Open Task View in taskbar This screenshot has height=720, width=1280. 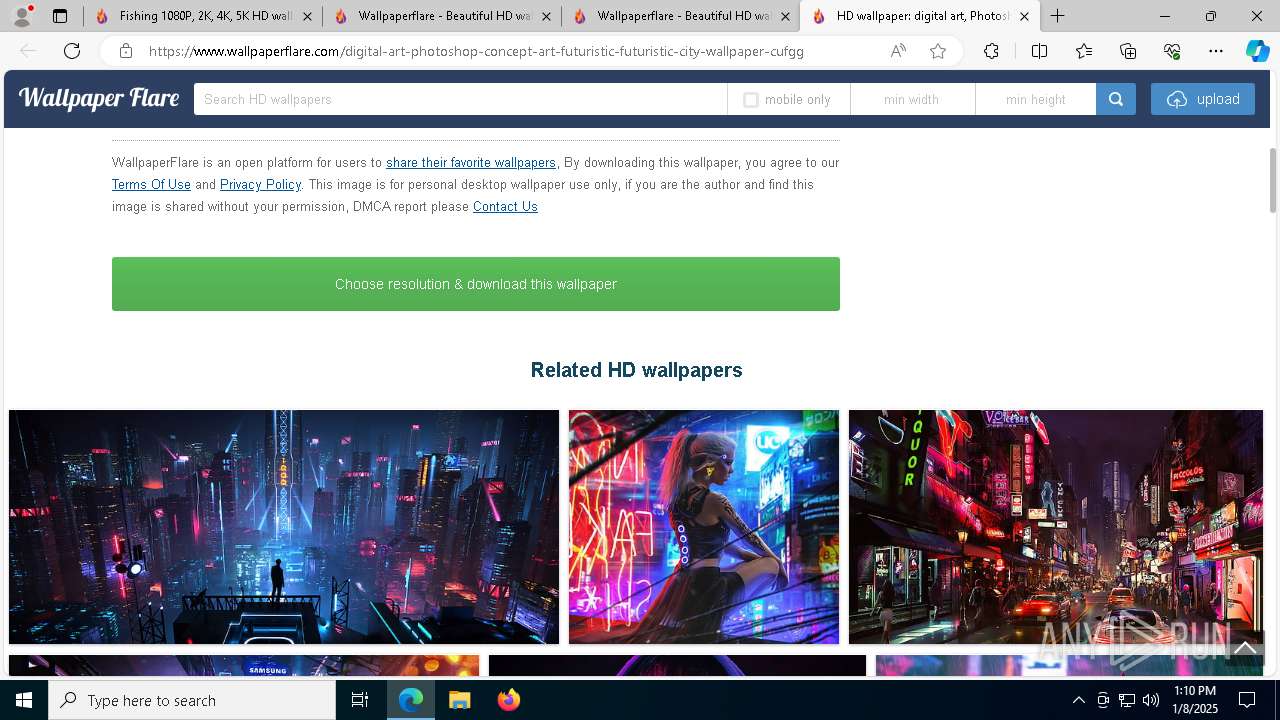point(360,700)
